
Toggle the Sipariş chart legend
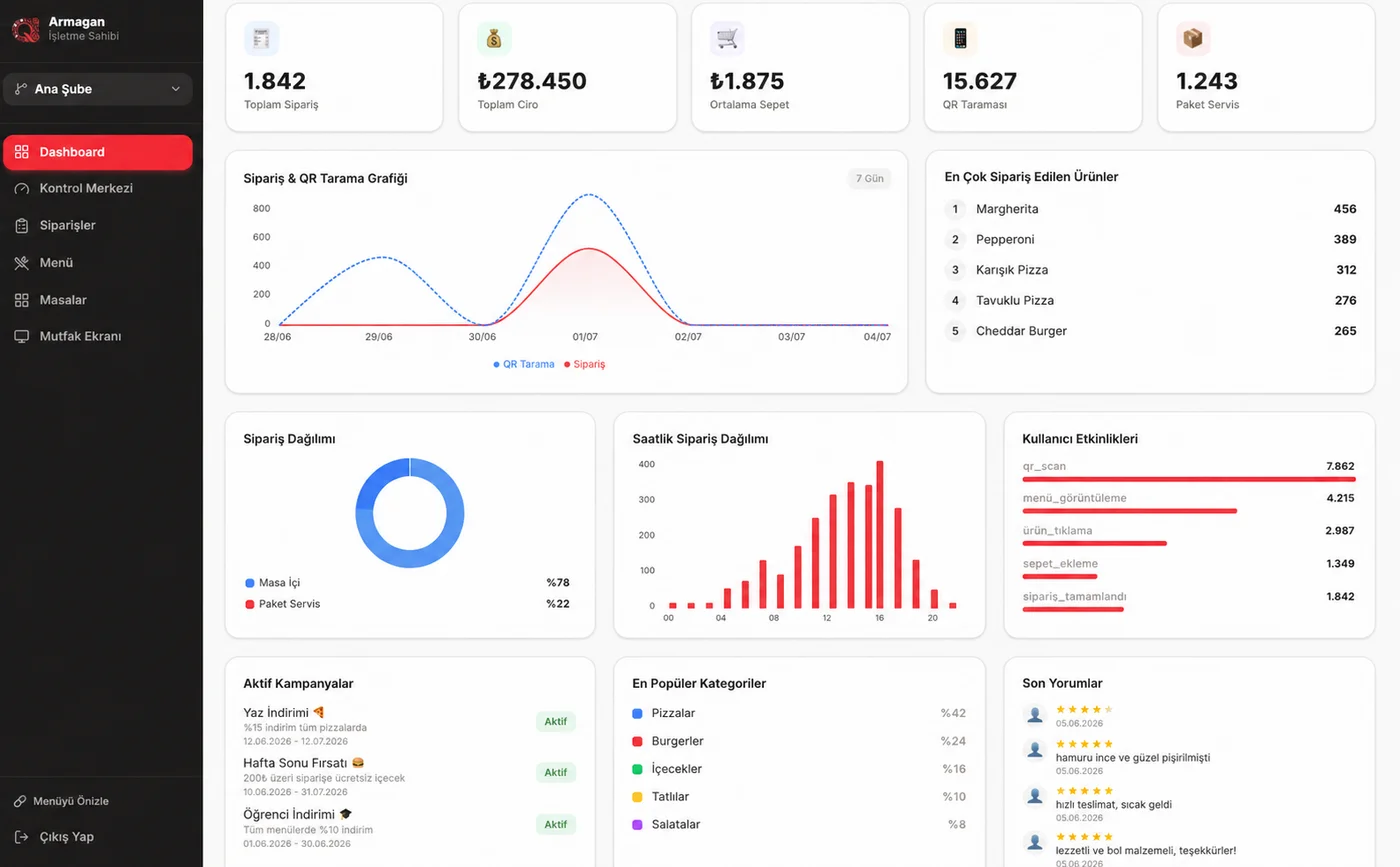tap(585, 364)
